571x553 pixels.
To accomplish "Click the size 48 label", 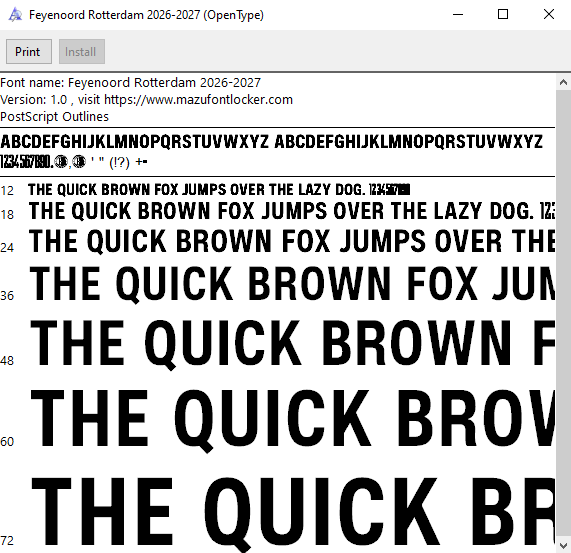I will tap(7, 361).
